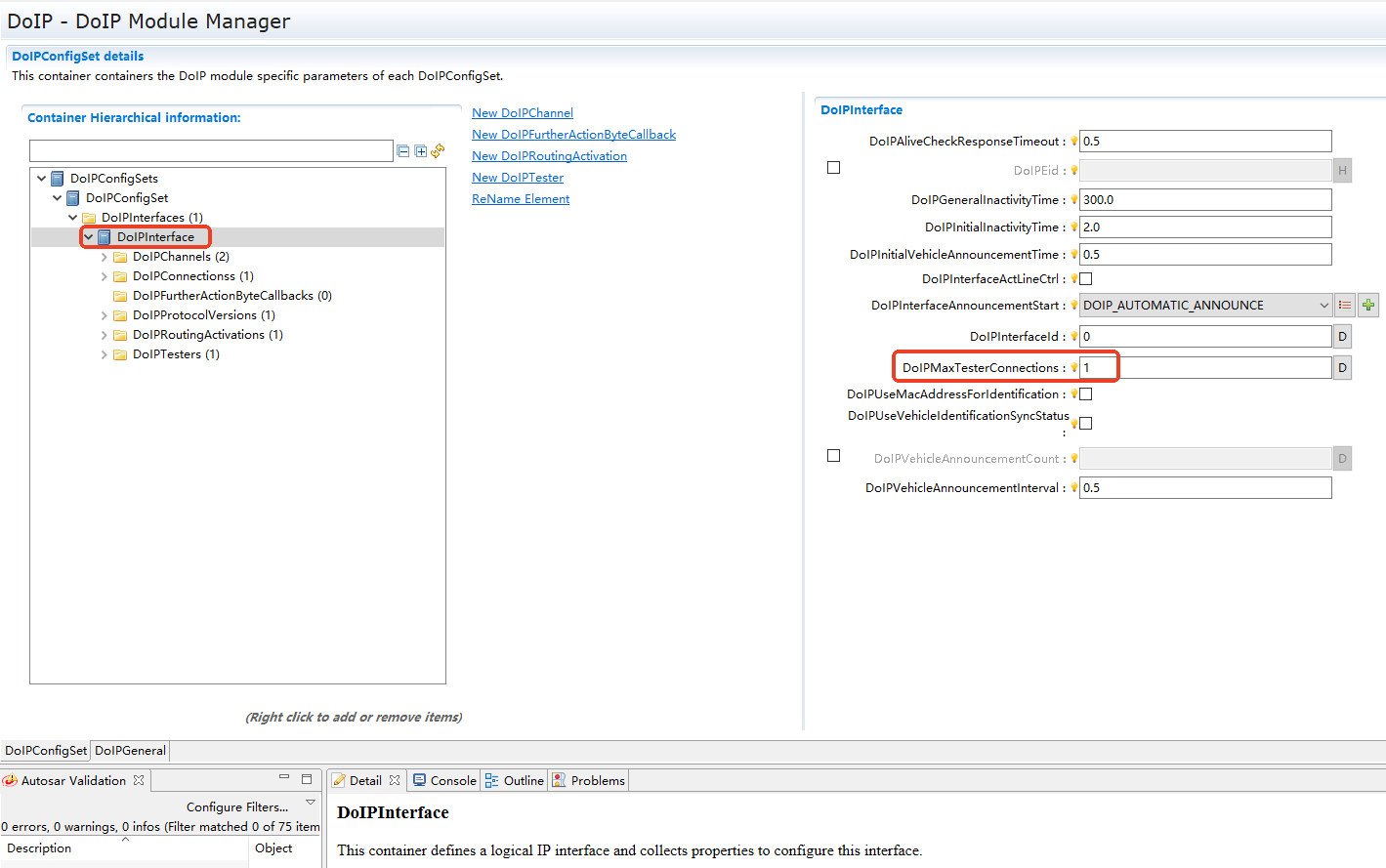Image resolution: width=1386 pixels, height=868 pixels.
Task: Toggle the DoIPInterfaceActLineCtrl checkbox
Action: coord(1085,279)
